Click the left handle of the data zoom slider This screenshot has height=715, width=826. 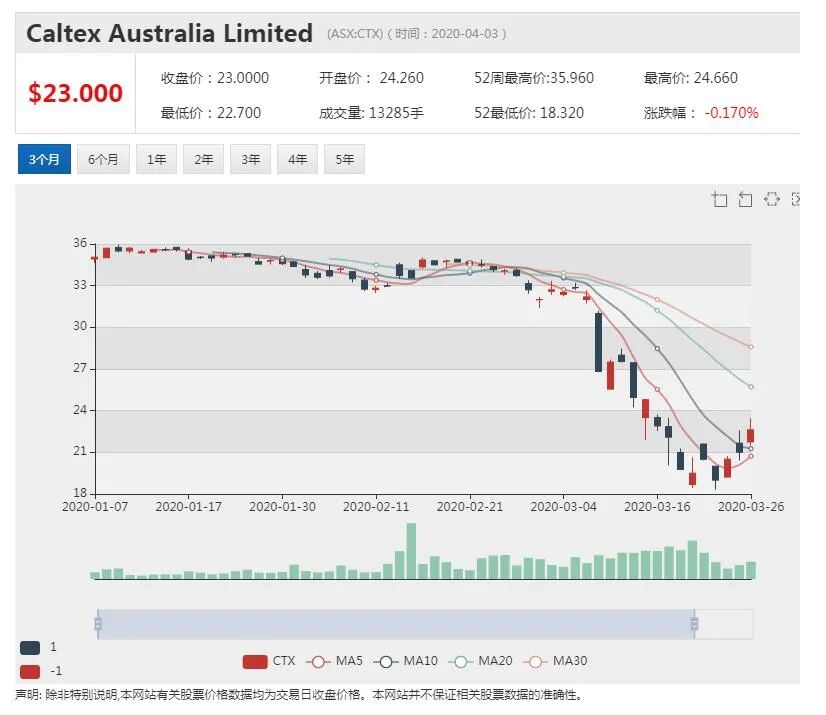pyautogui.click(x=98, y=624)
